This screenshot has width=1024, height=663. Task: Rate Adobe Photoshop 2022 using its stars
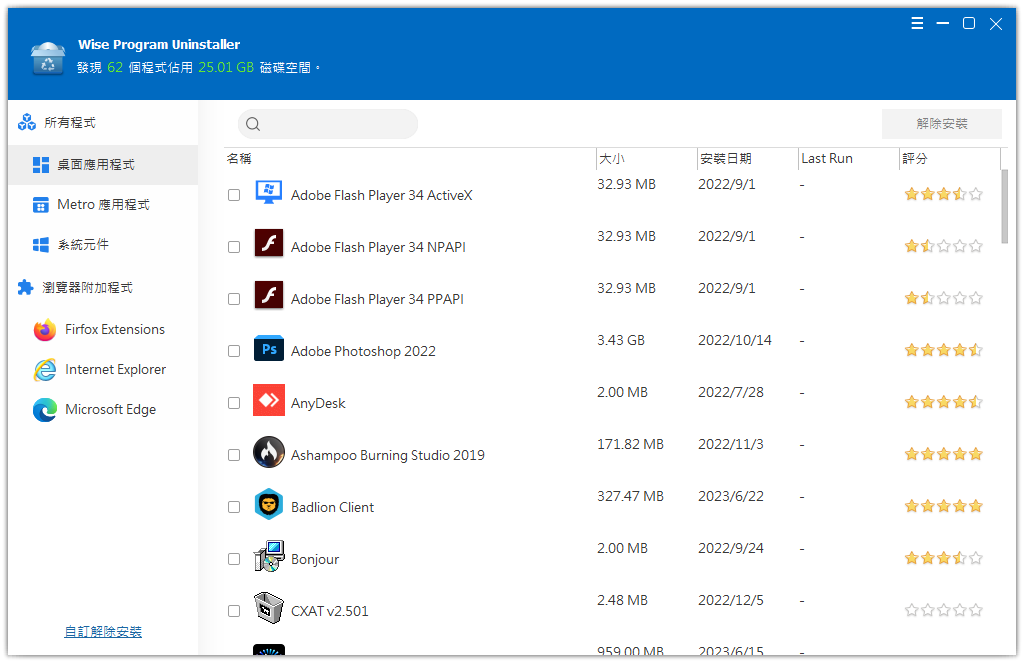(943, 350)
